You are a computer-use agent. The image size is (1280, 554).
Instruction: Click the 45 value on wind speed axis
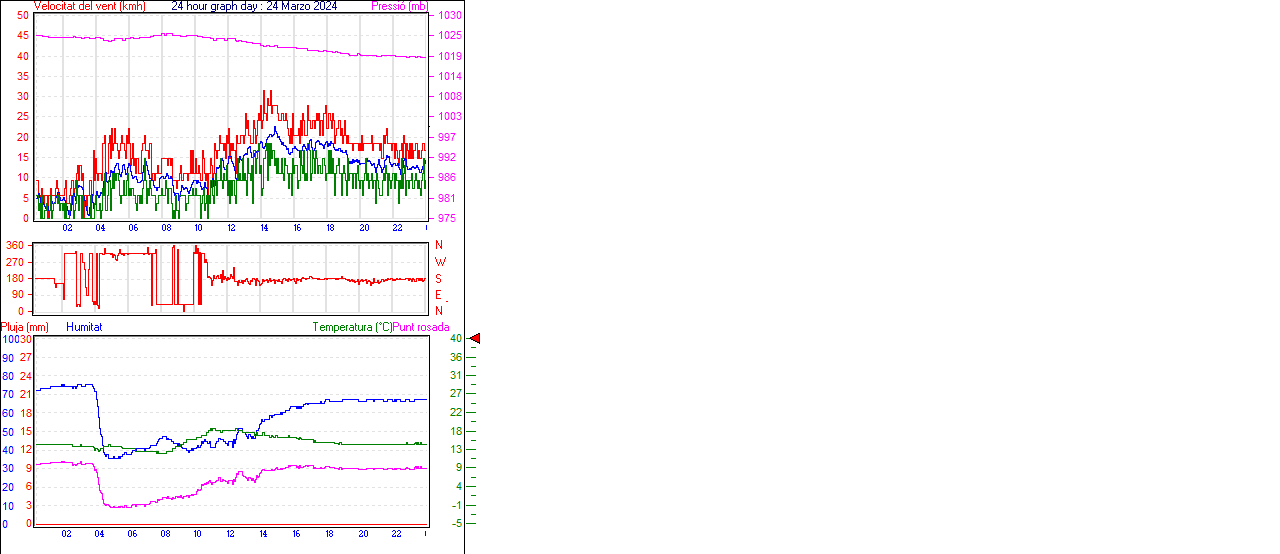tap(23, 36)
